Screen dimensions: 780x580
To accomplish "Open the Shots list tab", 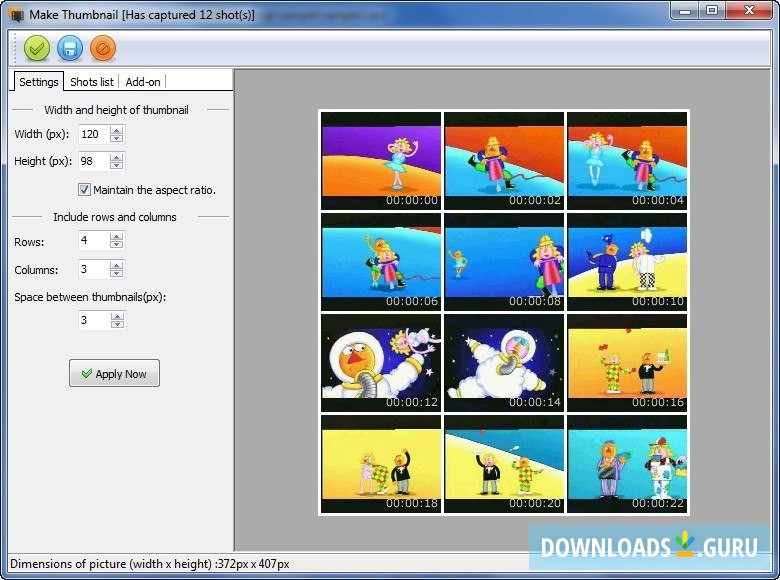I will tap(92, 82).
